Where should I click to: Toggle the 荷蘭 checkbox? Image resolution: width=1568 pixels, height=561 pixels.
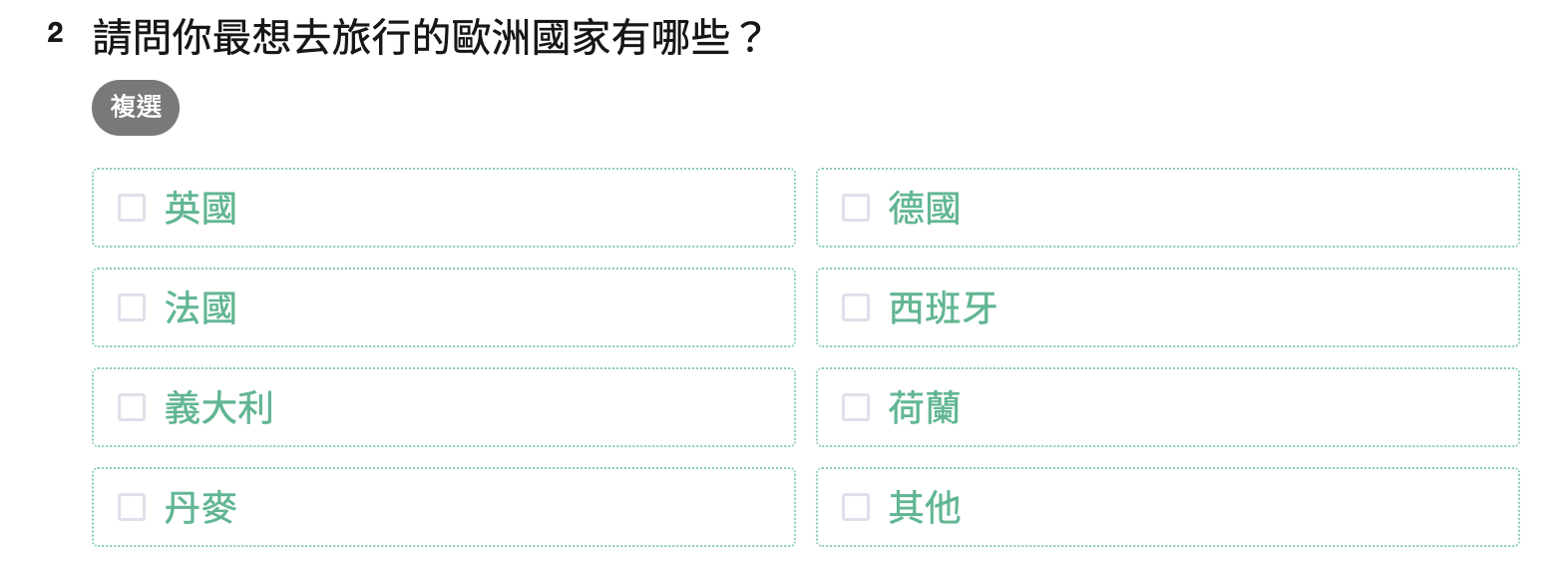[x=856, y=407]
